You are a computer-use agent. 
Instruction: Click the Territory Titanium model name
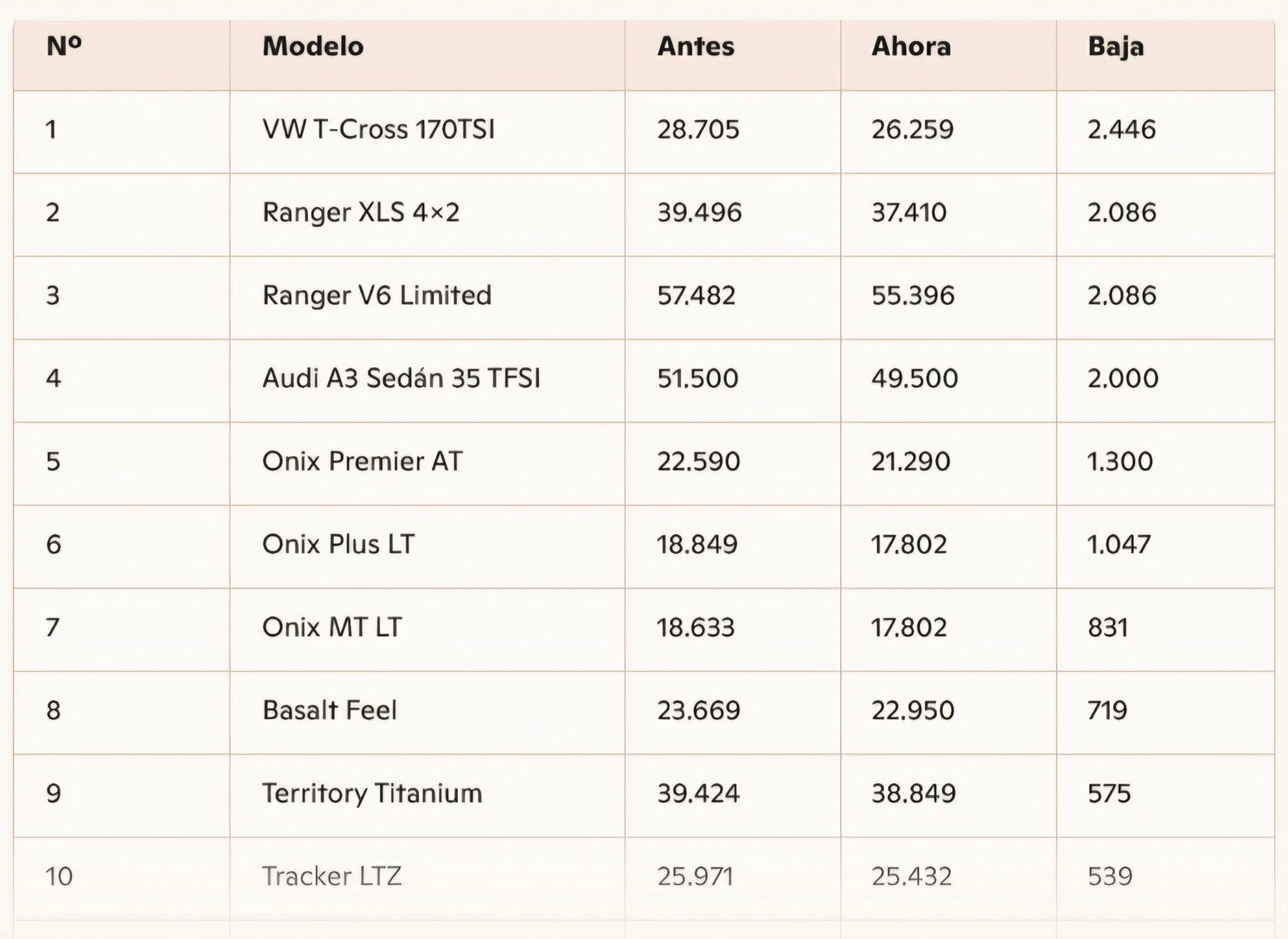tap(372, 793)
